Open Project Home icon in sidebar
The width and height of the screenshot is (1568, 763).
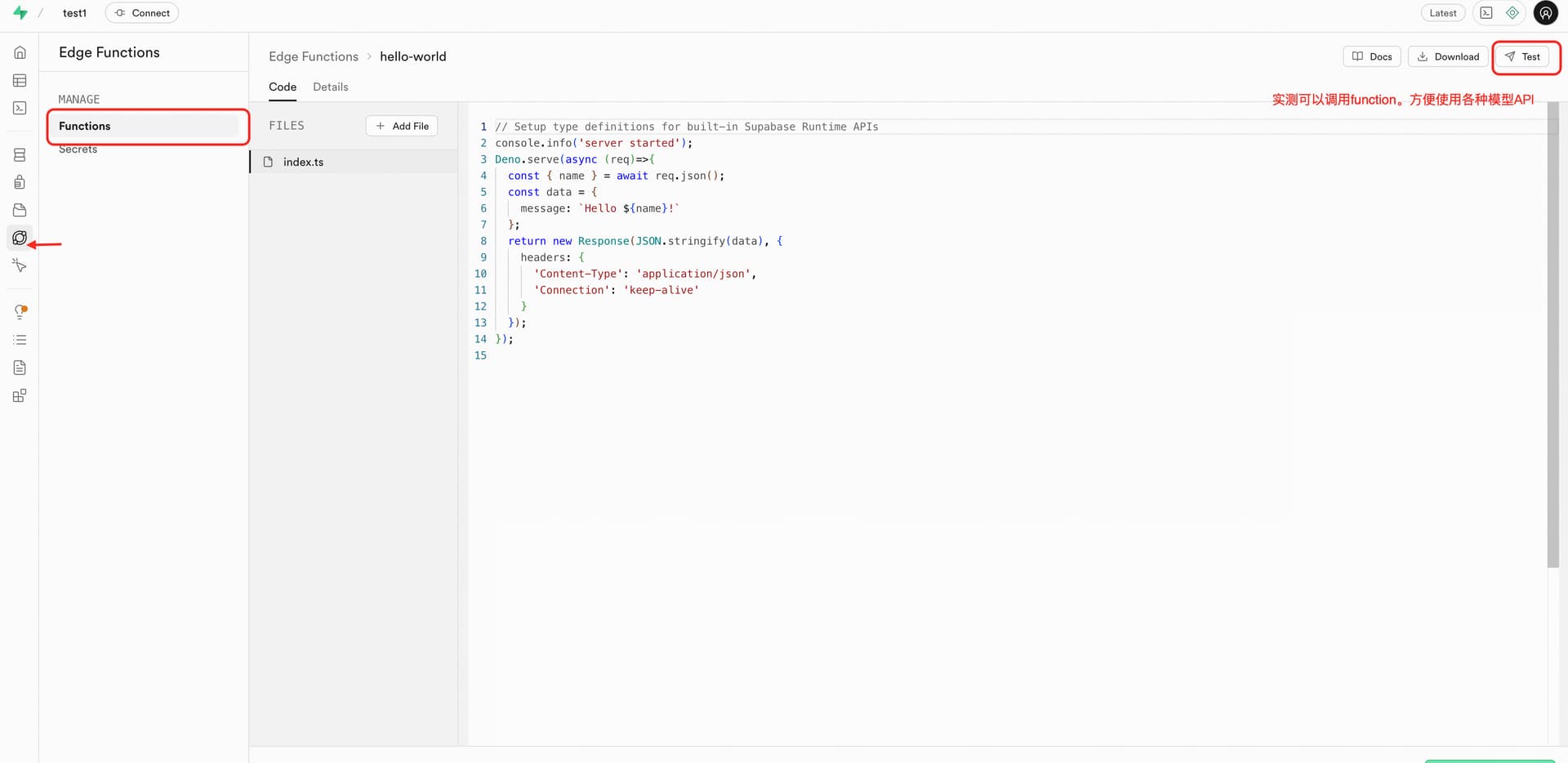[x=20, y=52]
